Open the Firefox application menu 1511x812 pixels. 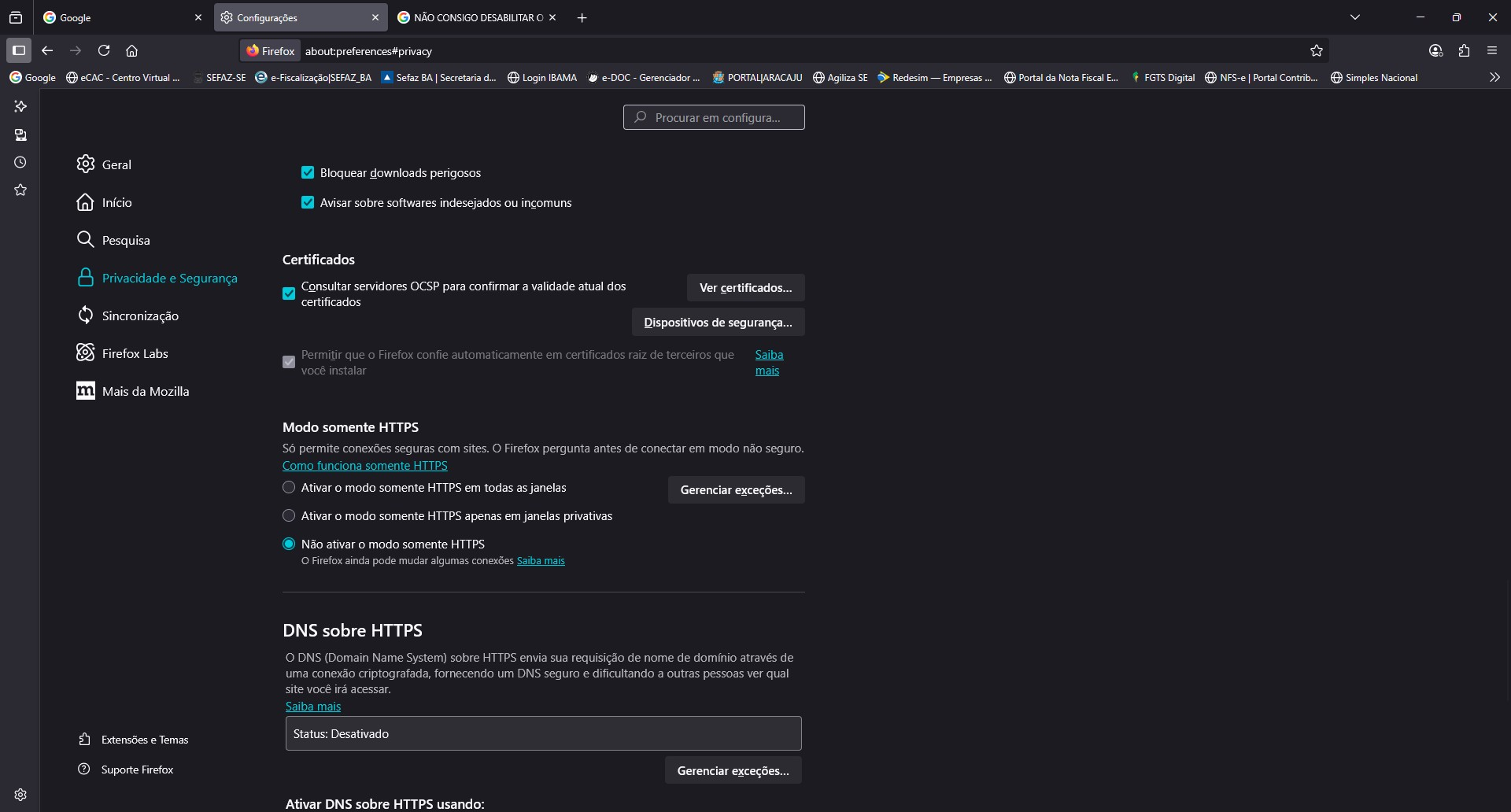point(1492,50)
